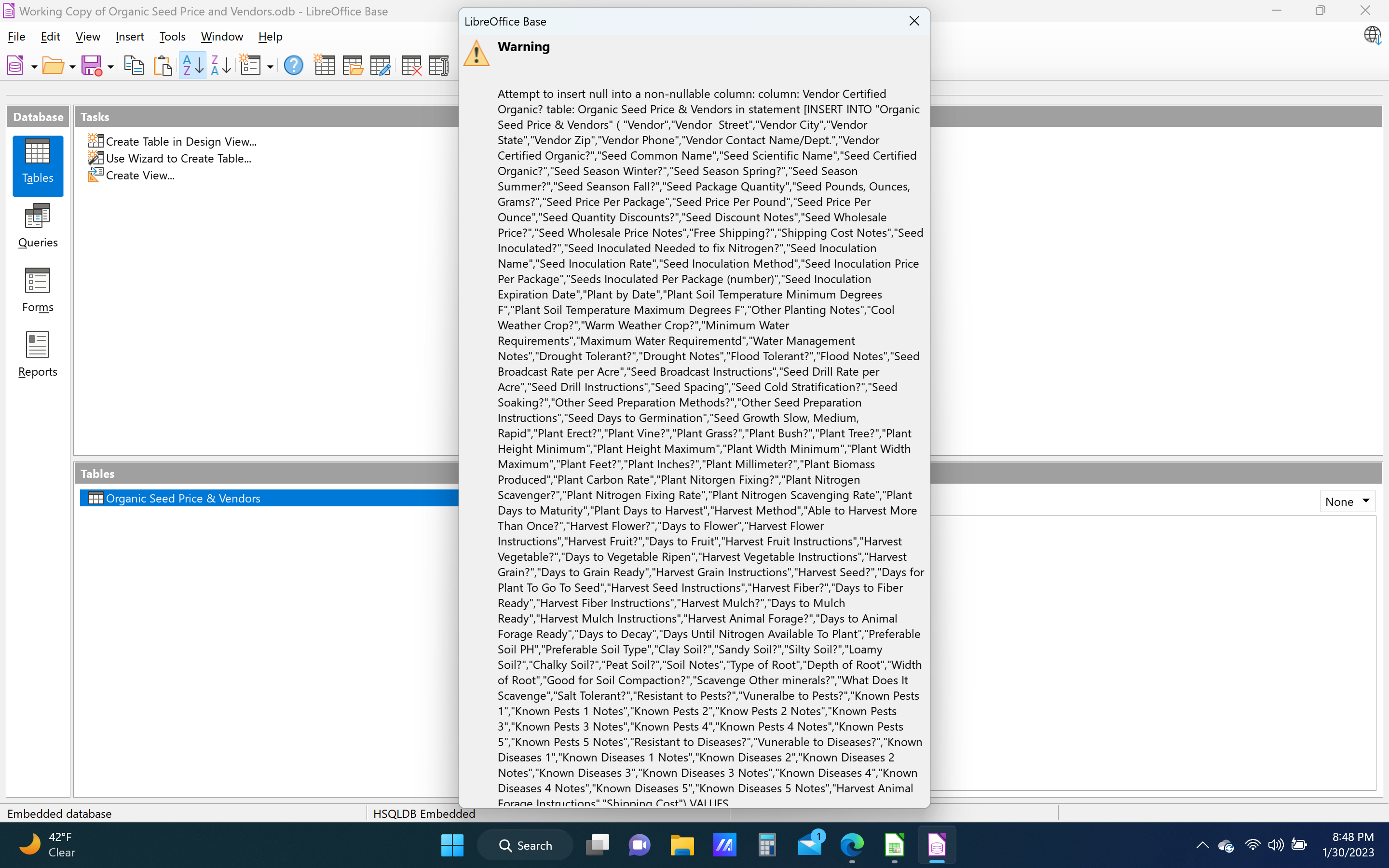The image size is (1389, 868).
Task: Expand the dropdown arrow beside Save icon
Action: 110,67
